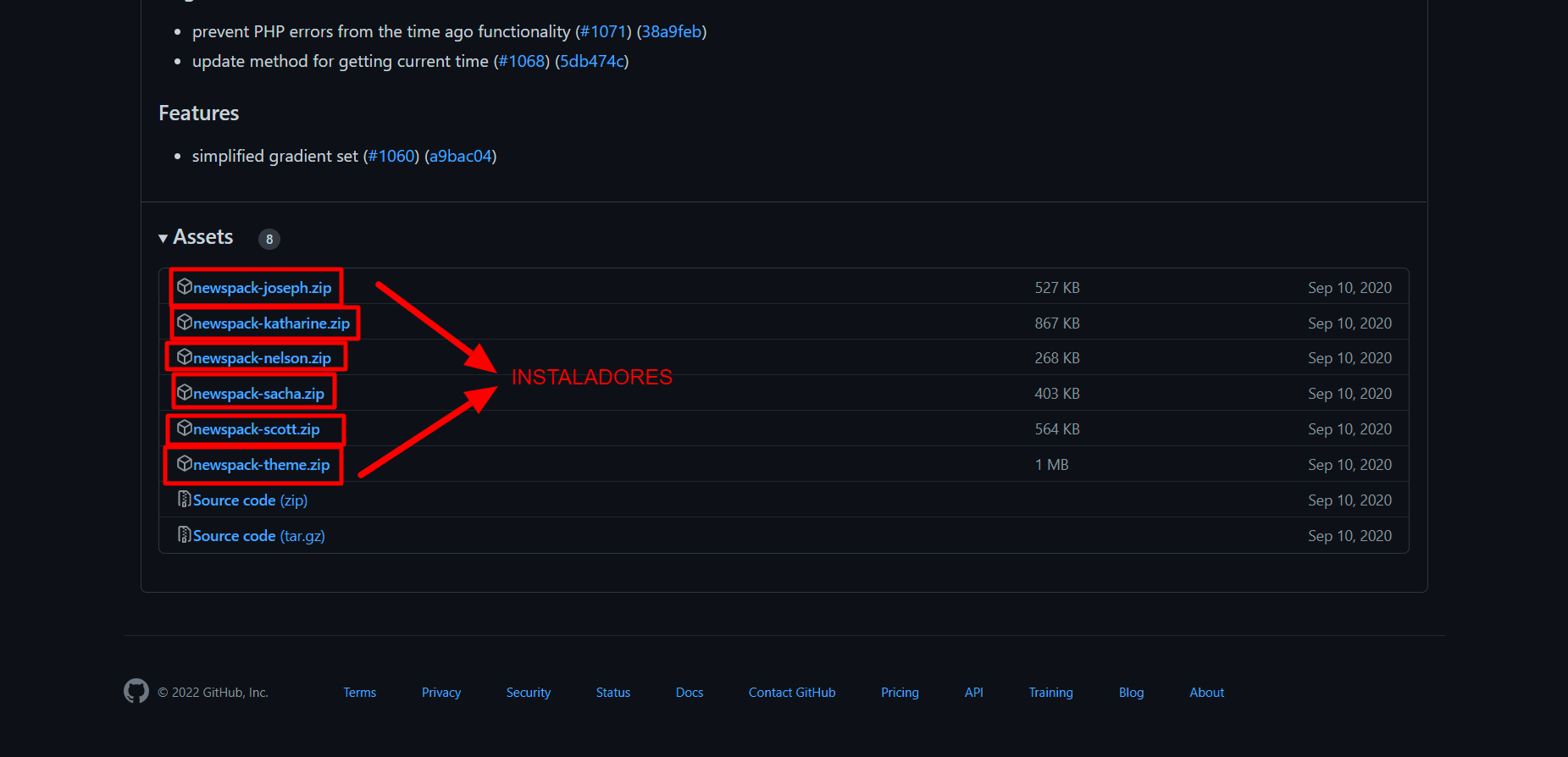
Task: Click the 268 KB size of newspack-nelson.zip
Action: (1057, 358)
